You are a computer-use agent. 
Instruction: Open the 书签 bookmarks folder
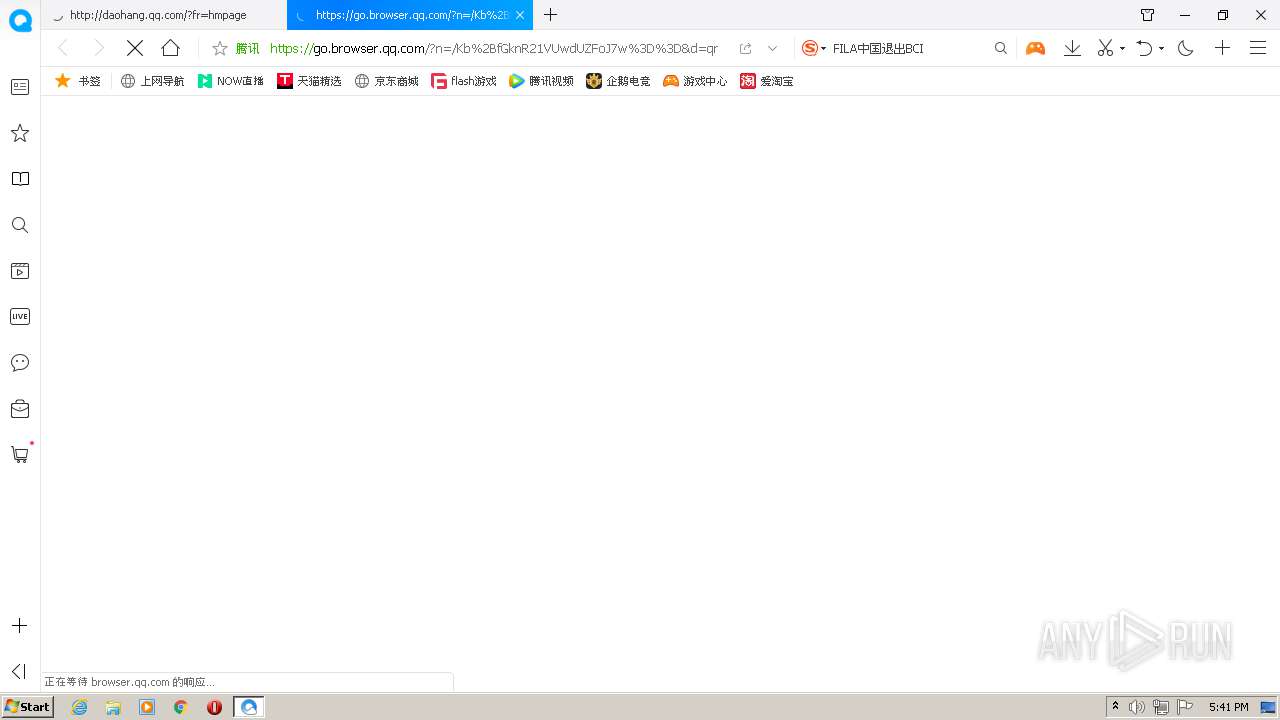78,81
